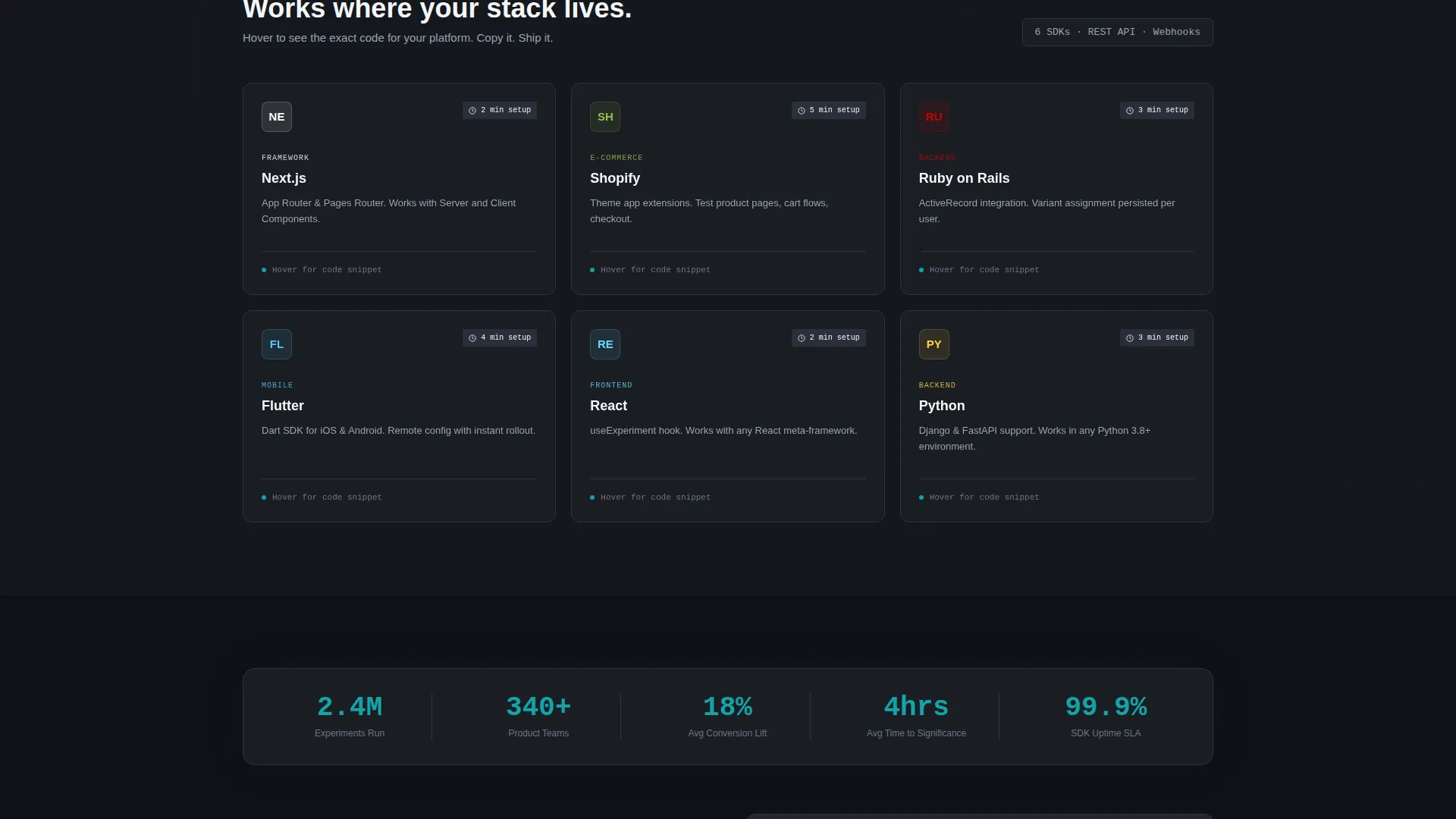This screenshot has height=819, width=1456.
Task: Click the Next.js description about App Router
Action: tap(388, 211)
